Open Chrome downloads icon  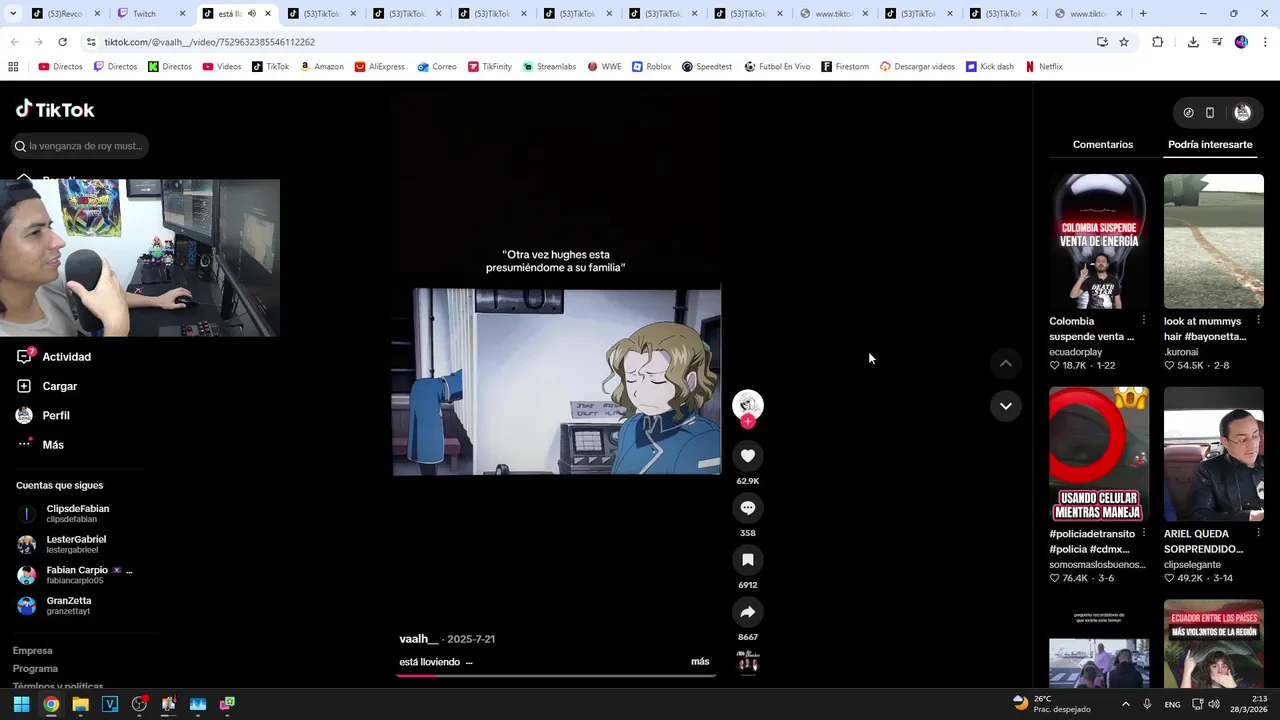click(1193, 42)
